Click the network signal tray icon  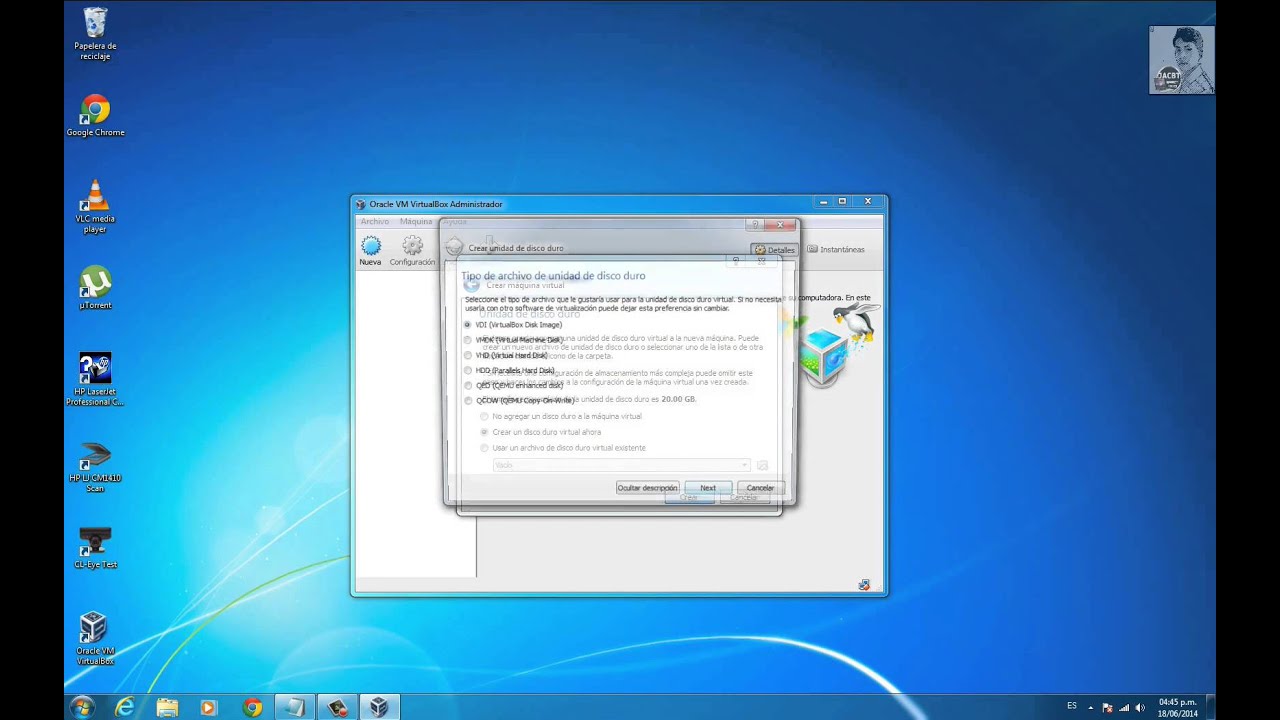1124,707
